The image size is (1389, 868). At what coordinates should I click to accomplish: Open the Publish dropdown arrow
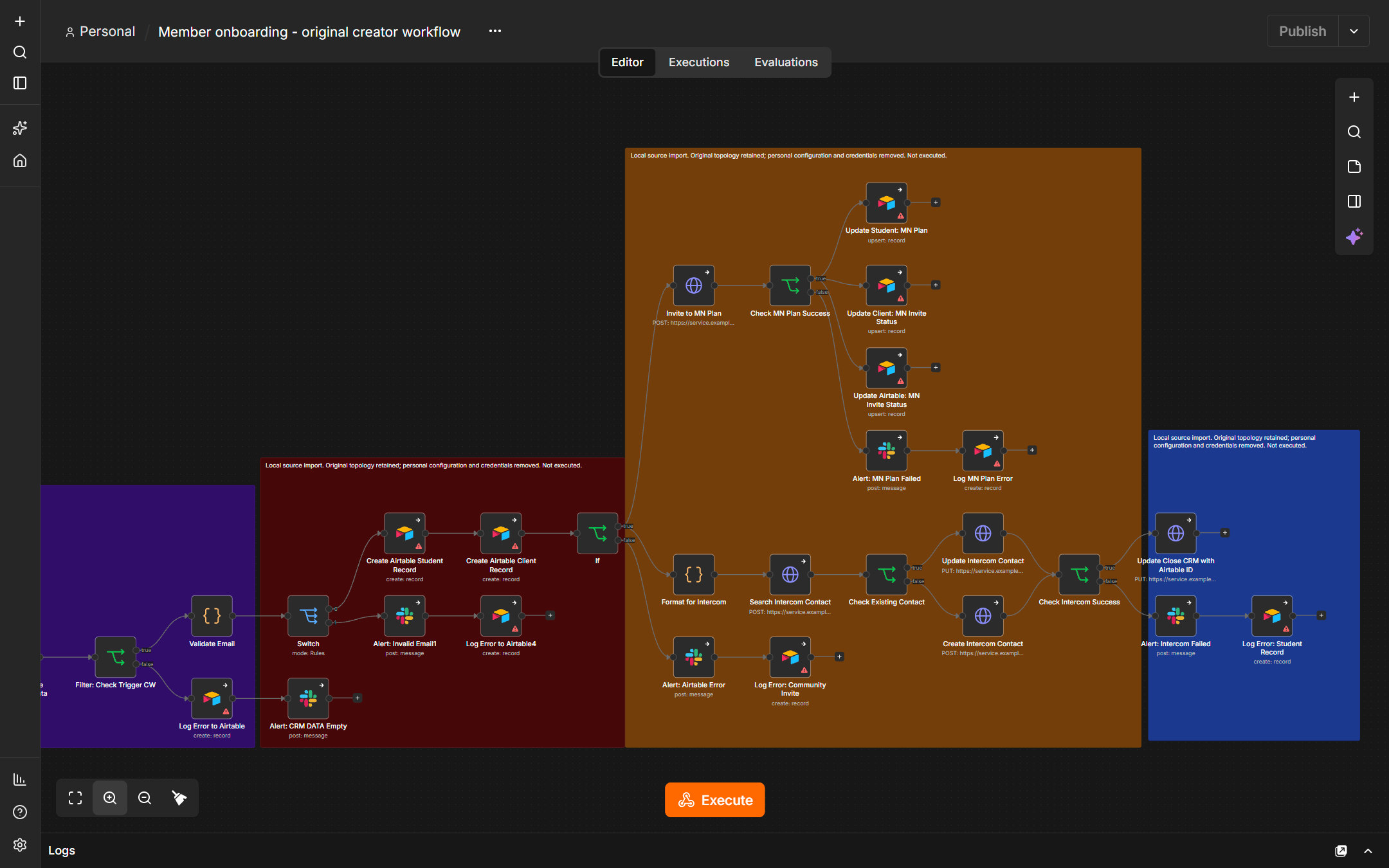coord(1354,31)
